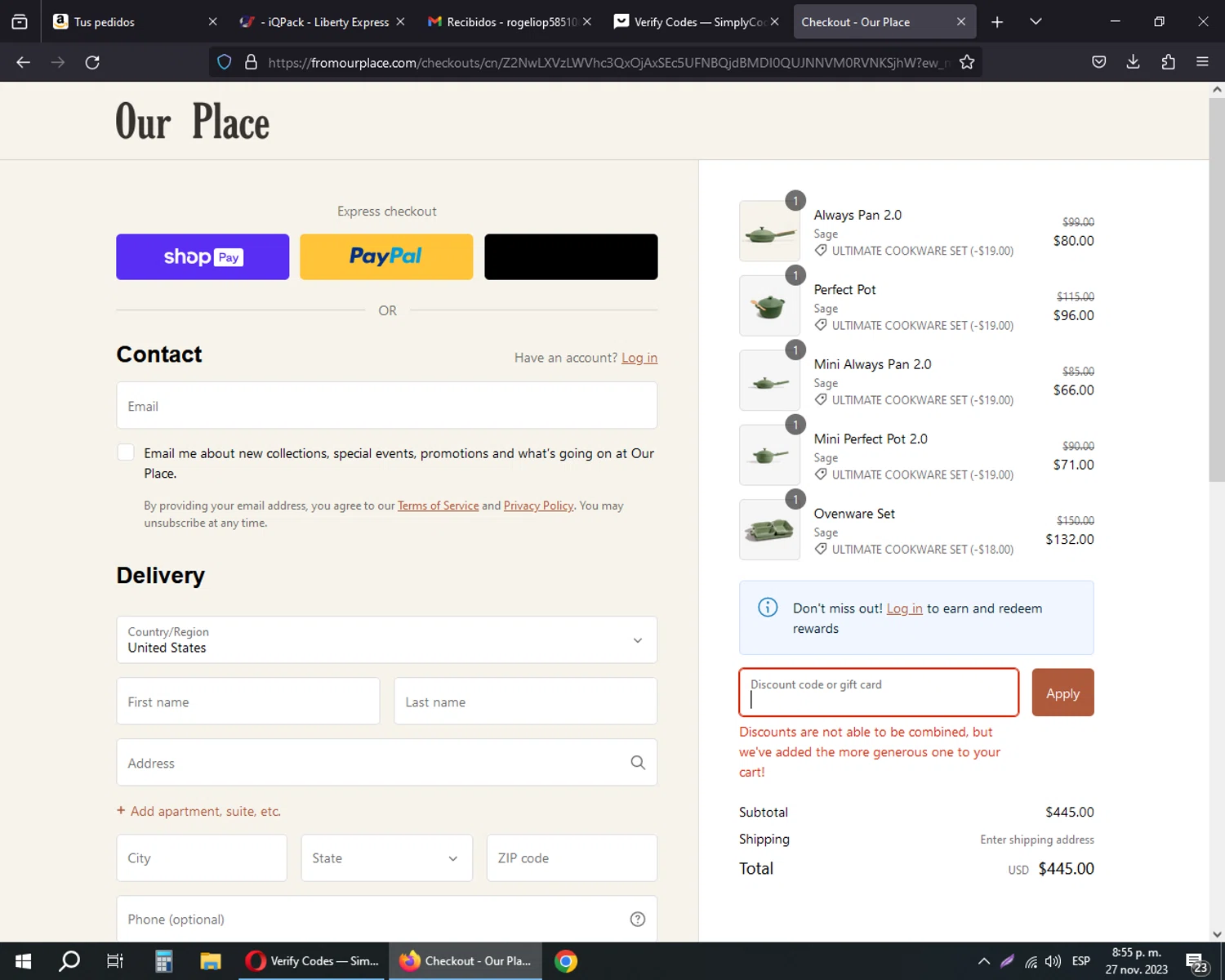Reload the checkout page
The width and height of the screenshot is (1225, 980).
pos(92,62)
